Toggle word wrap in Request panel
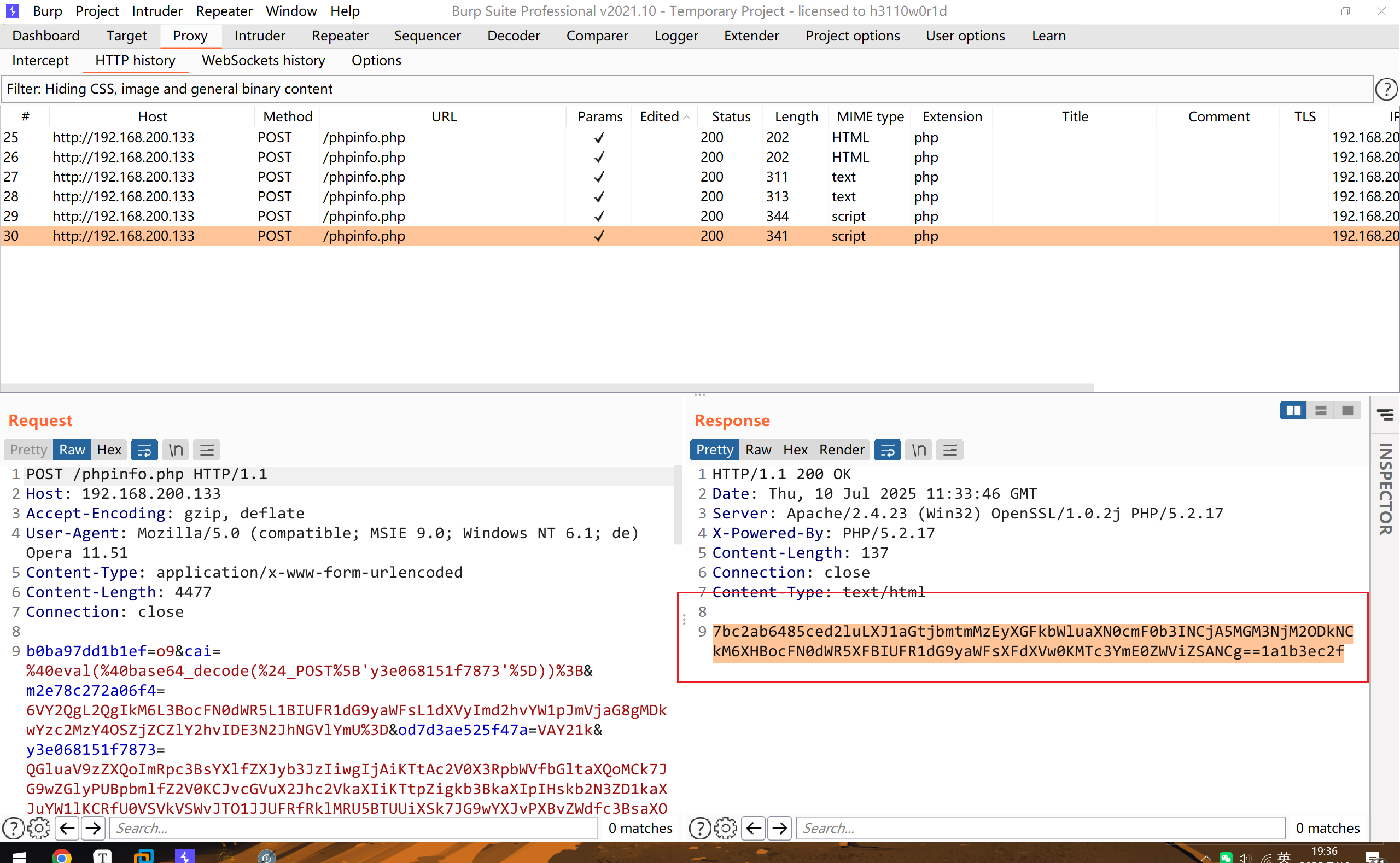Viewport: 1400px width, 863px height. (144, 450)
